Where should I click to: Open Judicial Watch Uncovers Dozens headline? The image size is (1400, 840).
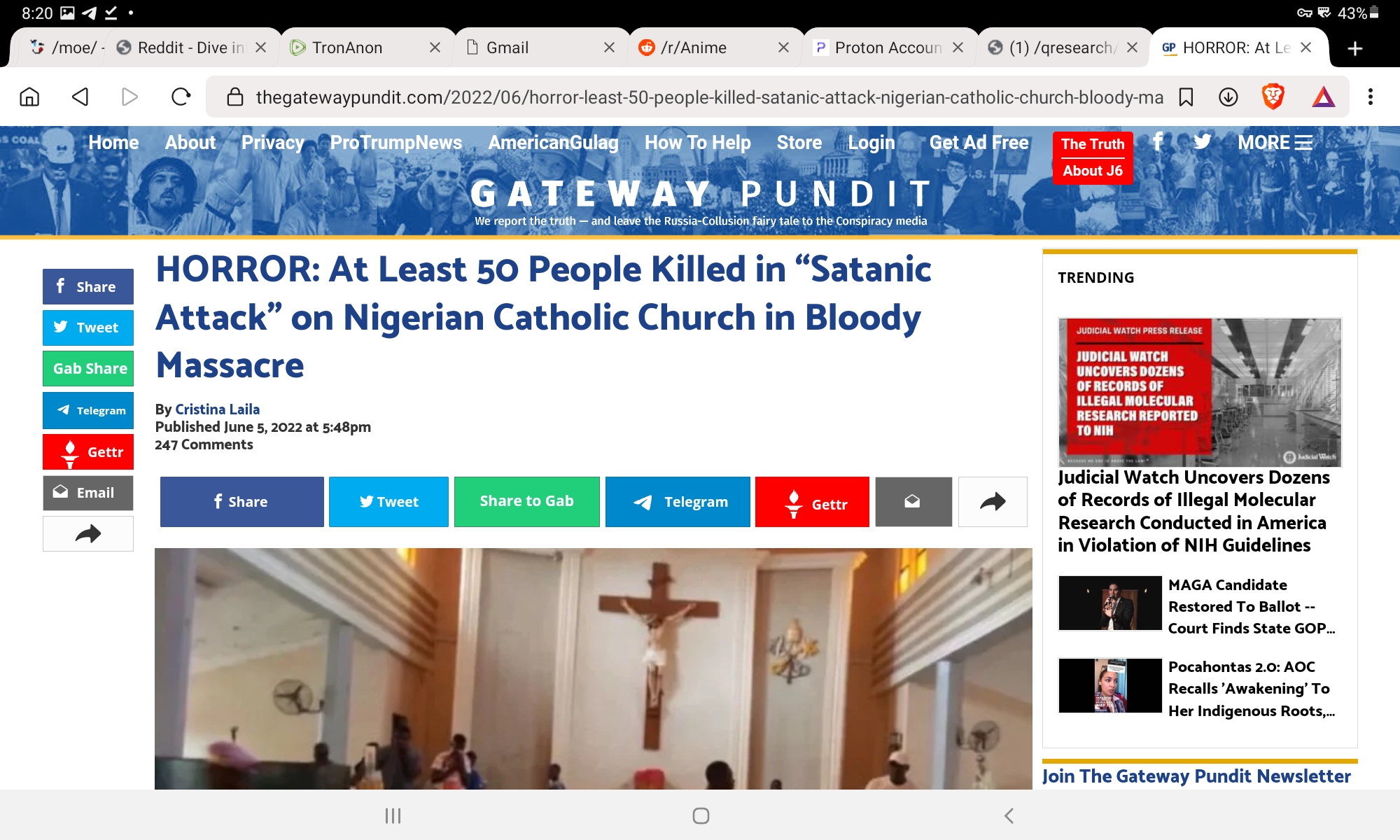[1194, 511]
